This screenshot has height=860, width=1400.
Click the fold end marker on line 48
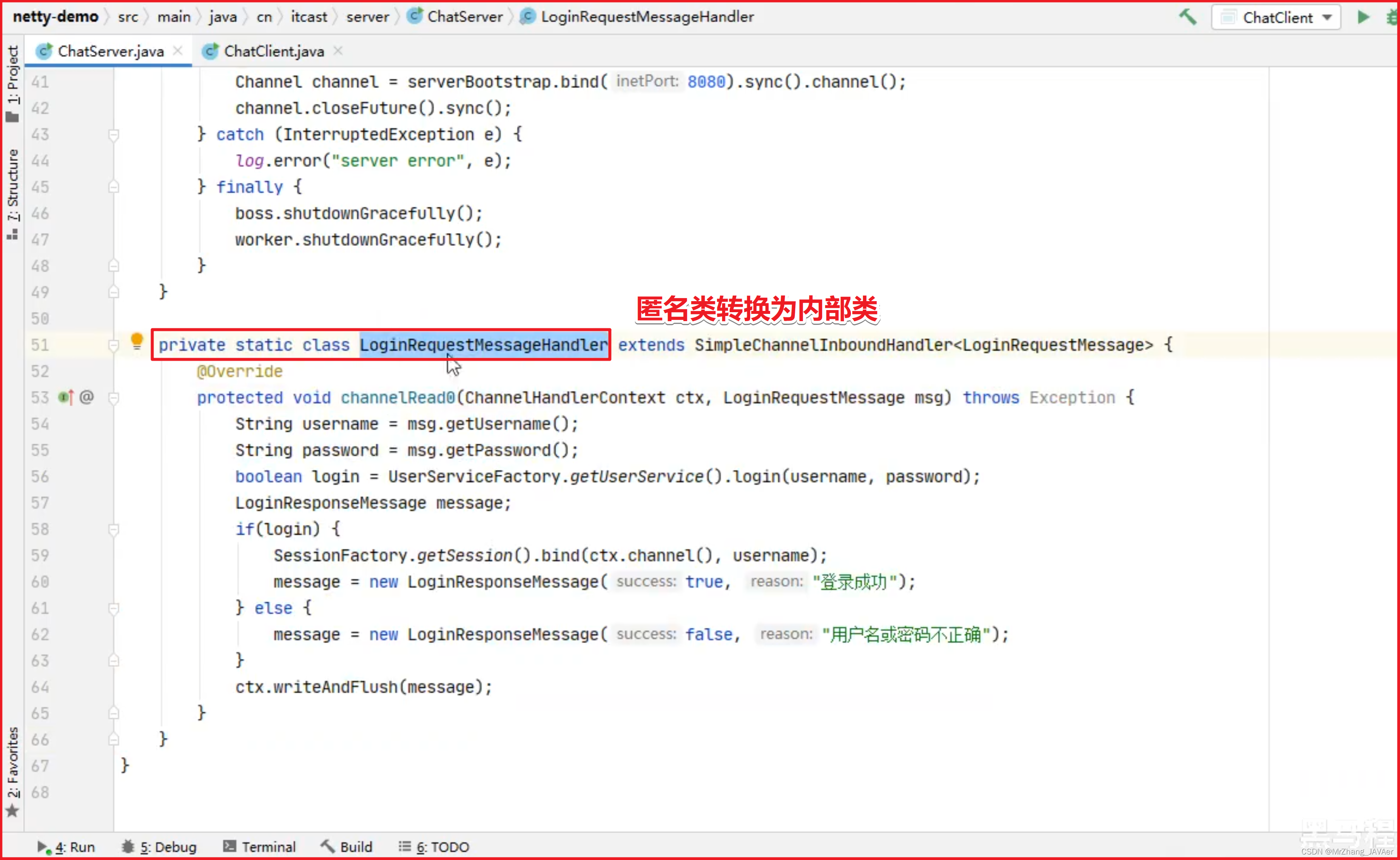[114, 266]
